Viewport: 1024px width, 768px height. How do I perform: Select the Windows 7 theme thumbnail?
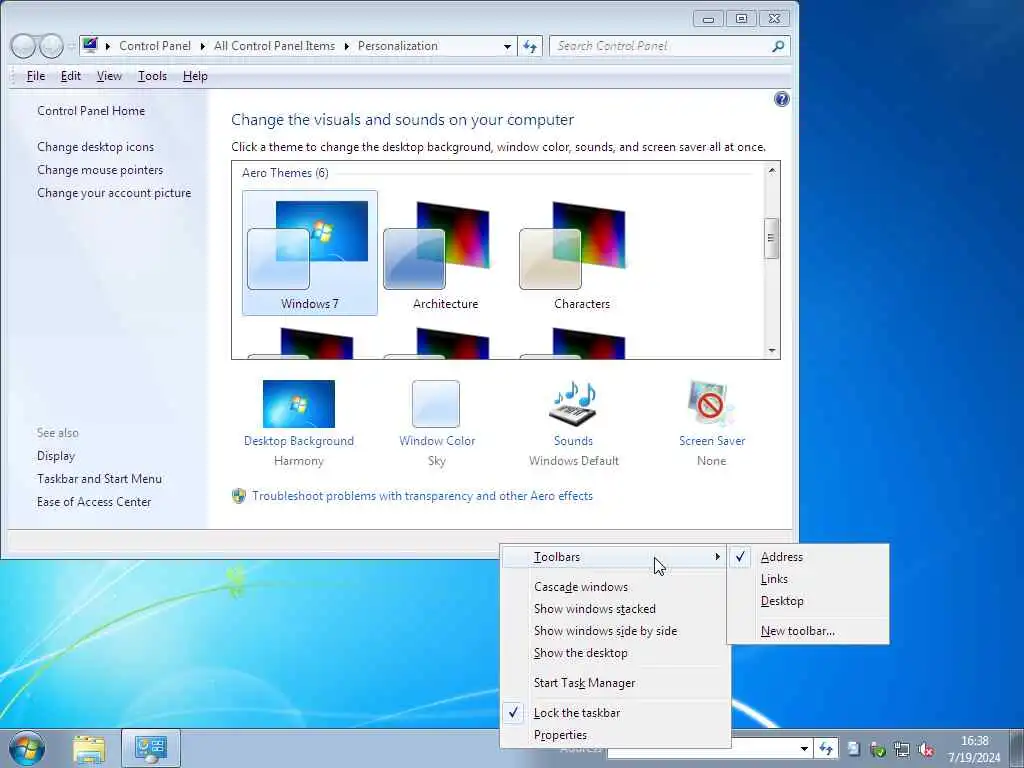(310, 253)
